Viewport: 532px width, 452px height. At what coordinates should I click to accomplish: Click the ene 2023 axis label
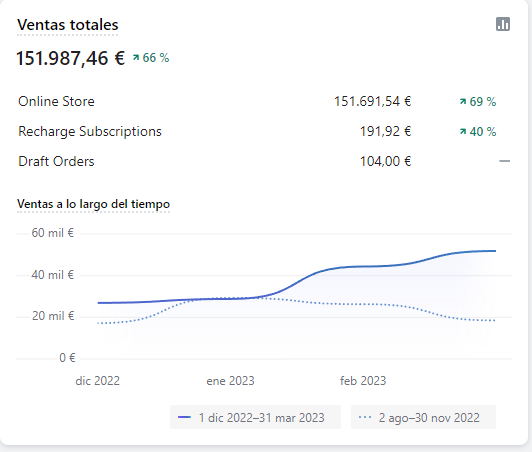(230, 381)
